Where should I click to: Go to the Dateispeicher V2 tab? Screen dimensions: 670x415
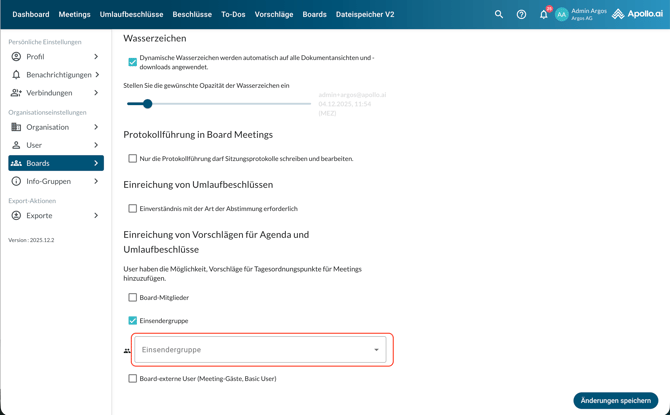pos(364,15)
